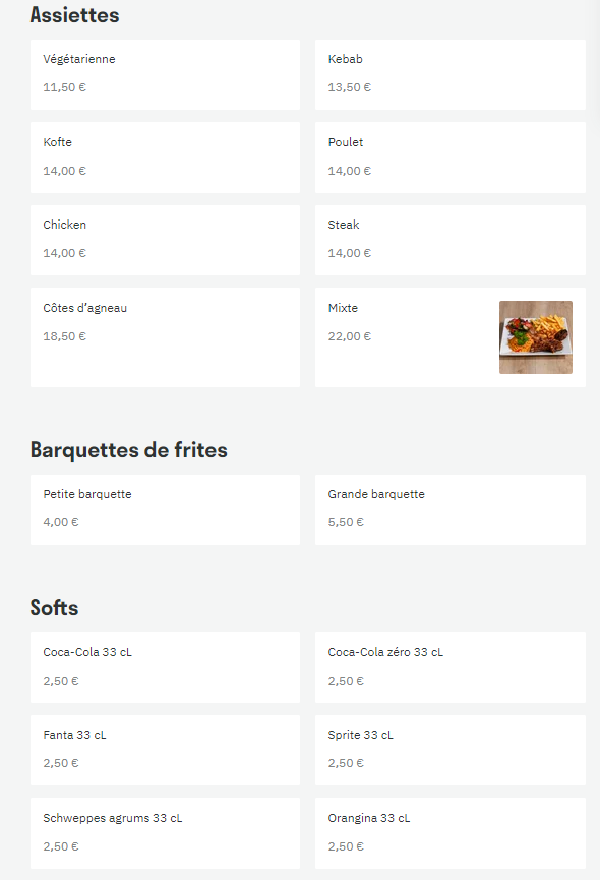Viewport: 600px width, 880px height.
Task: Select the Sprite 33 cL item
Action: pyautogui.click(x=450, y=750)
